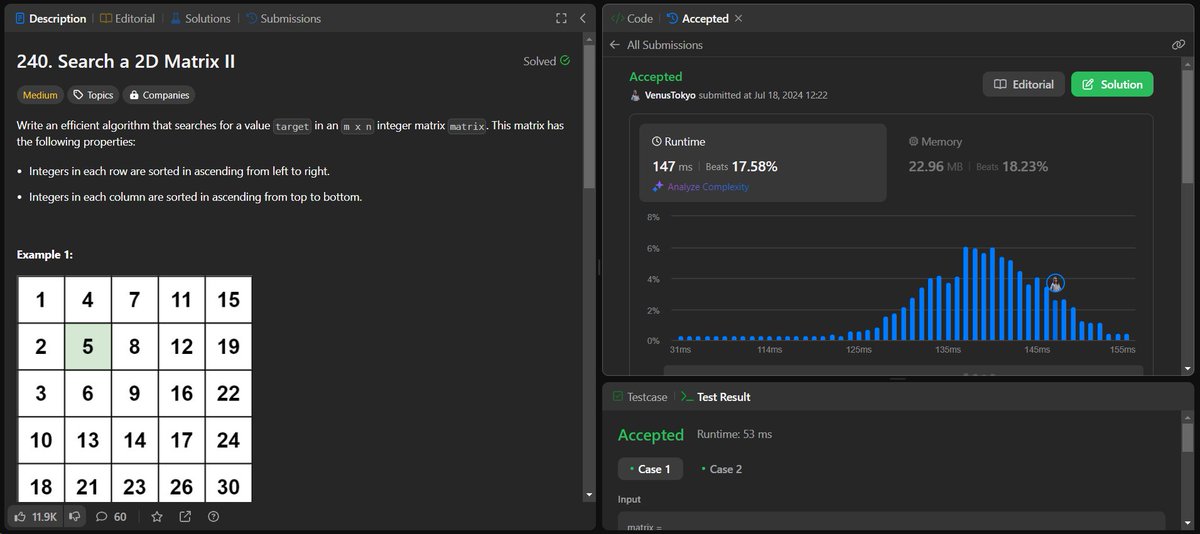1200x534 pixels.
Task: Open the Solutions tab
Action: [200, 18]
